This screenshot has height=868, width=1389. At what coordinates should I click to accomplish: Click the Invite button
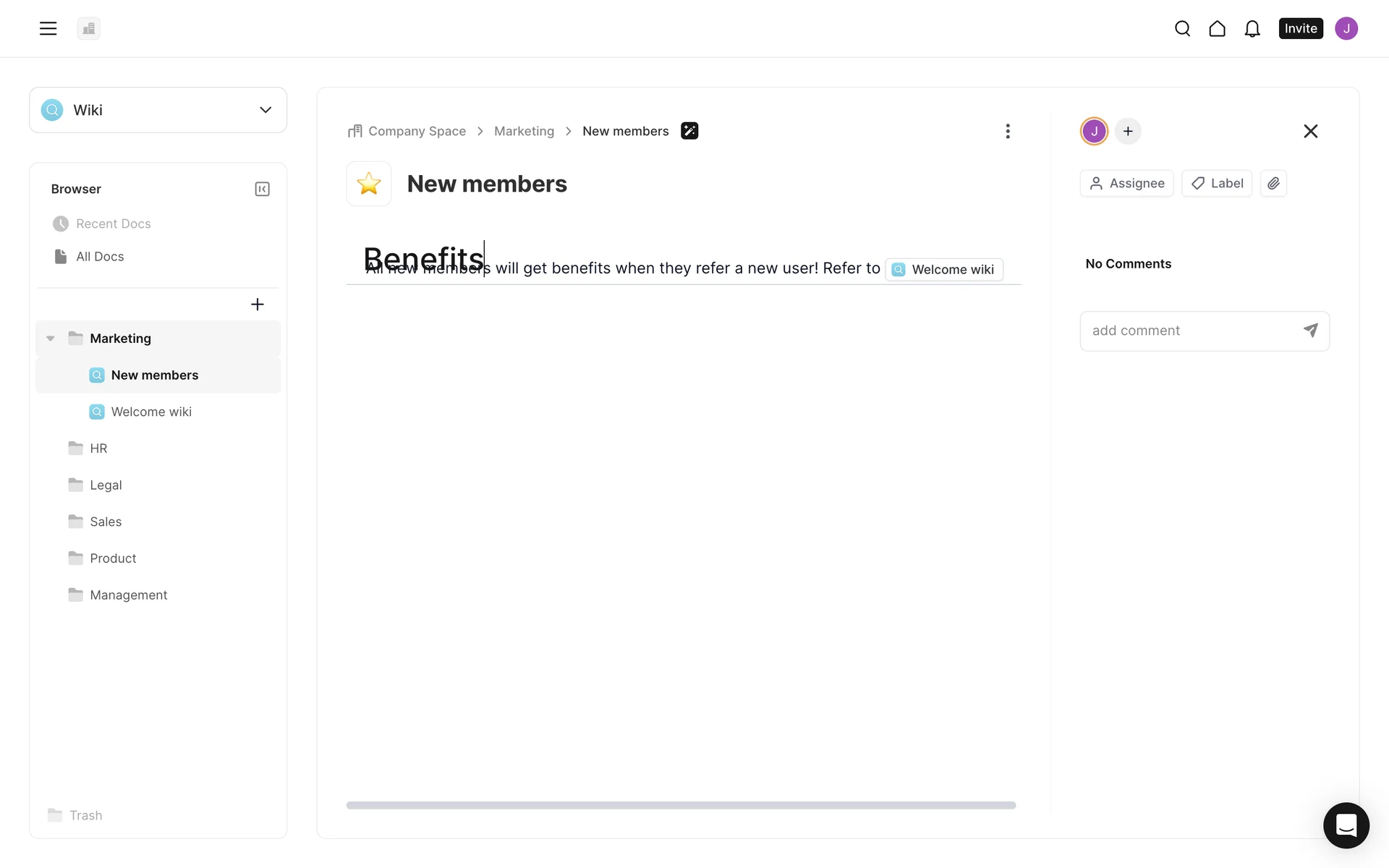tap(1300, 28)
